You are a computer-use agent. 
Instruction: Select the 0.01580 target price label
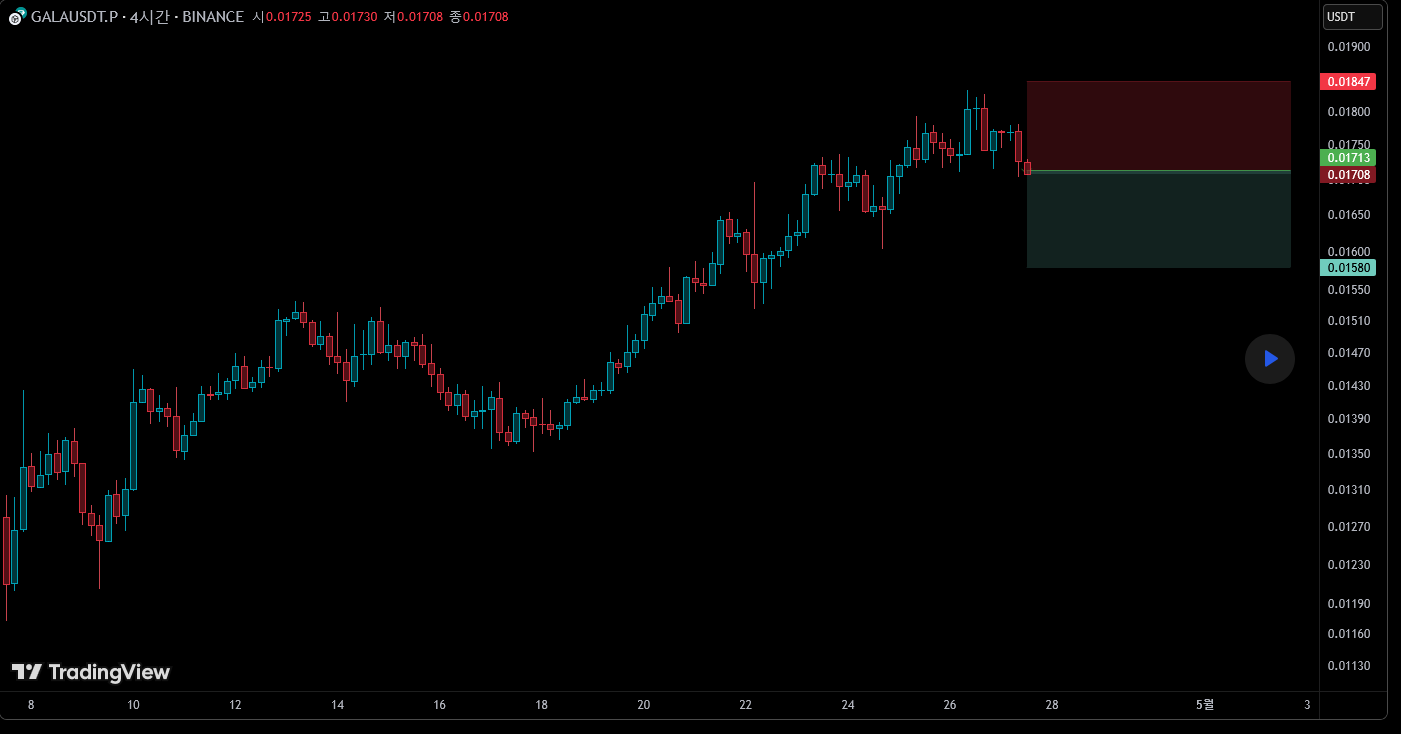click(1348, 267)
